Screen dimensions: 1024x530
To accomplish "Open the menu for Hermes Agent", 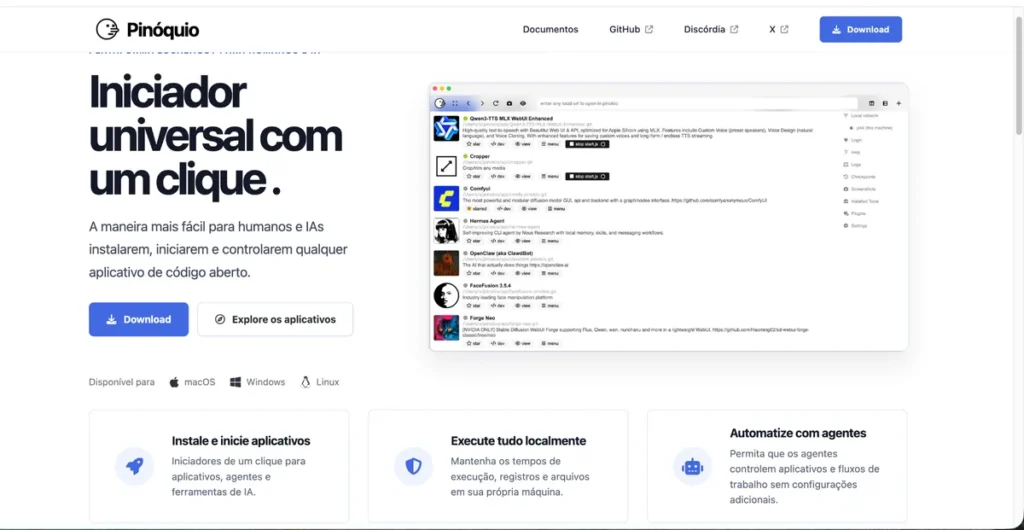I will (549, 241).
